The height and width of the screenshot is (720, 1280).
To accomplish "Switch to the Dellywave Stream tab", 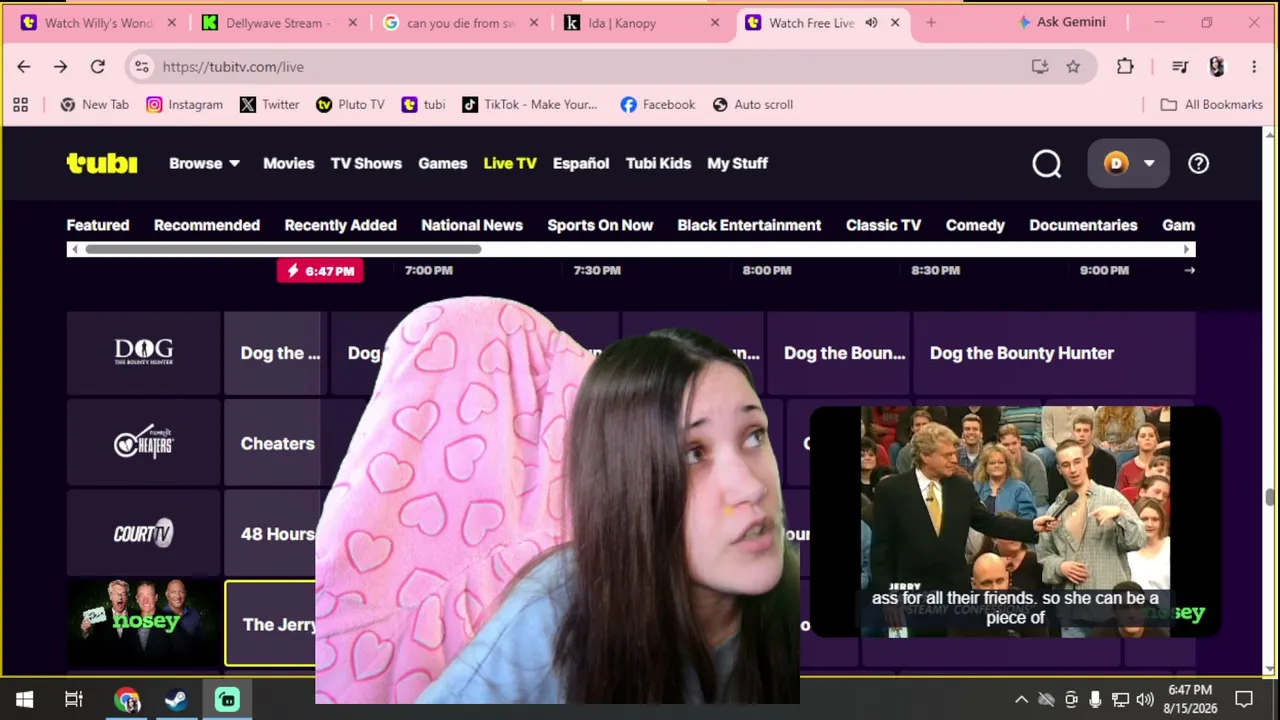I will click(x=279, y=23).
